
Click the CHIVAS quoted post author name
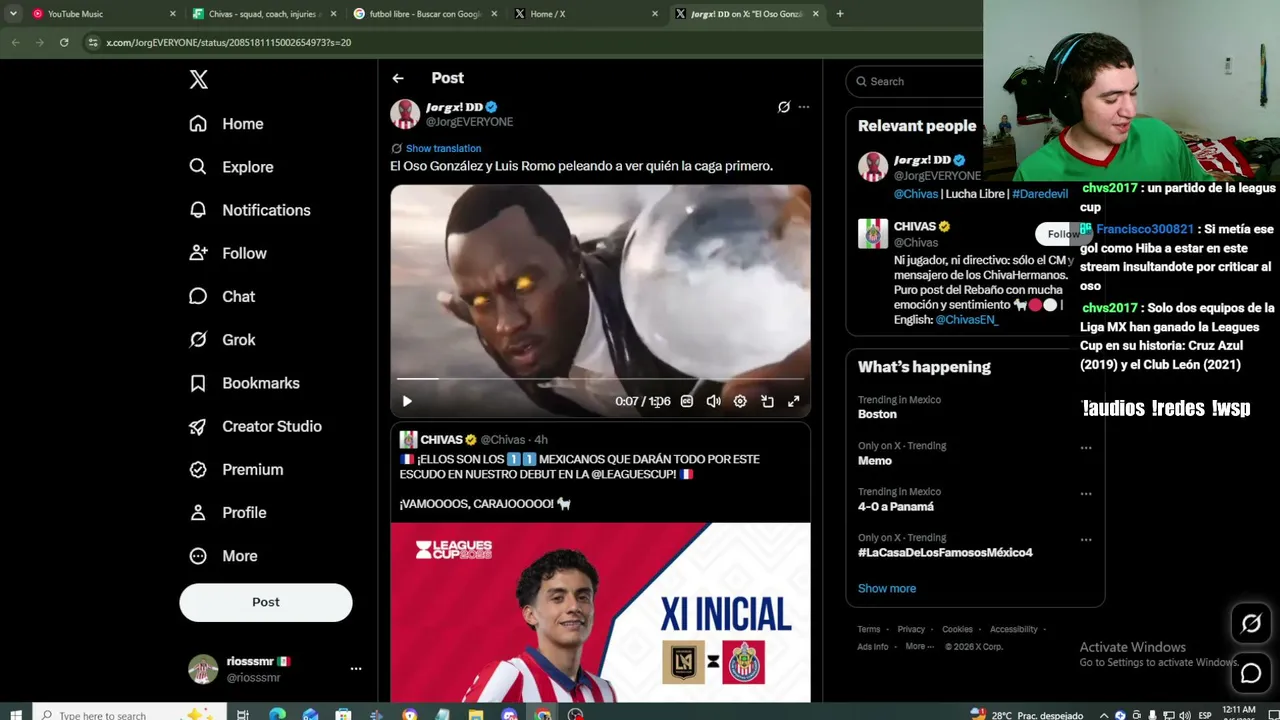coord(441,440)
